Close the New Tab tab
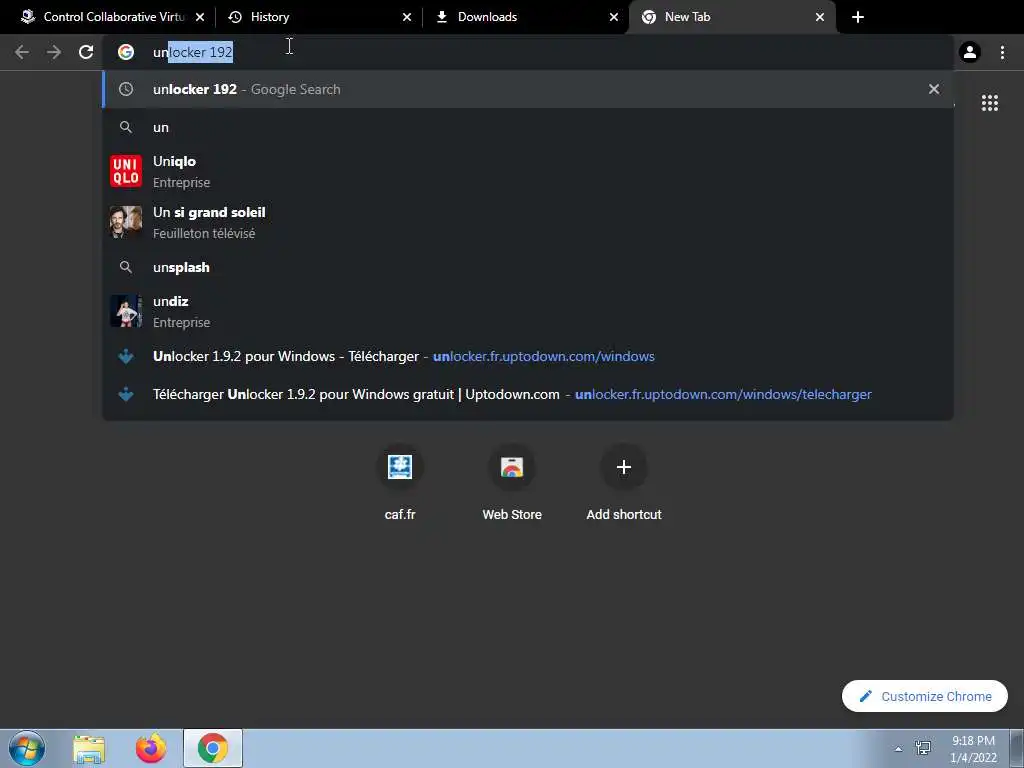Viewport: 1024px width, 768px height. 820,17
